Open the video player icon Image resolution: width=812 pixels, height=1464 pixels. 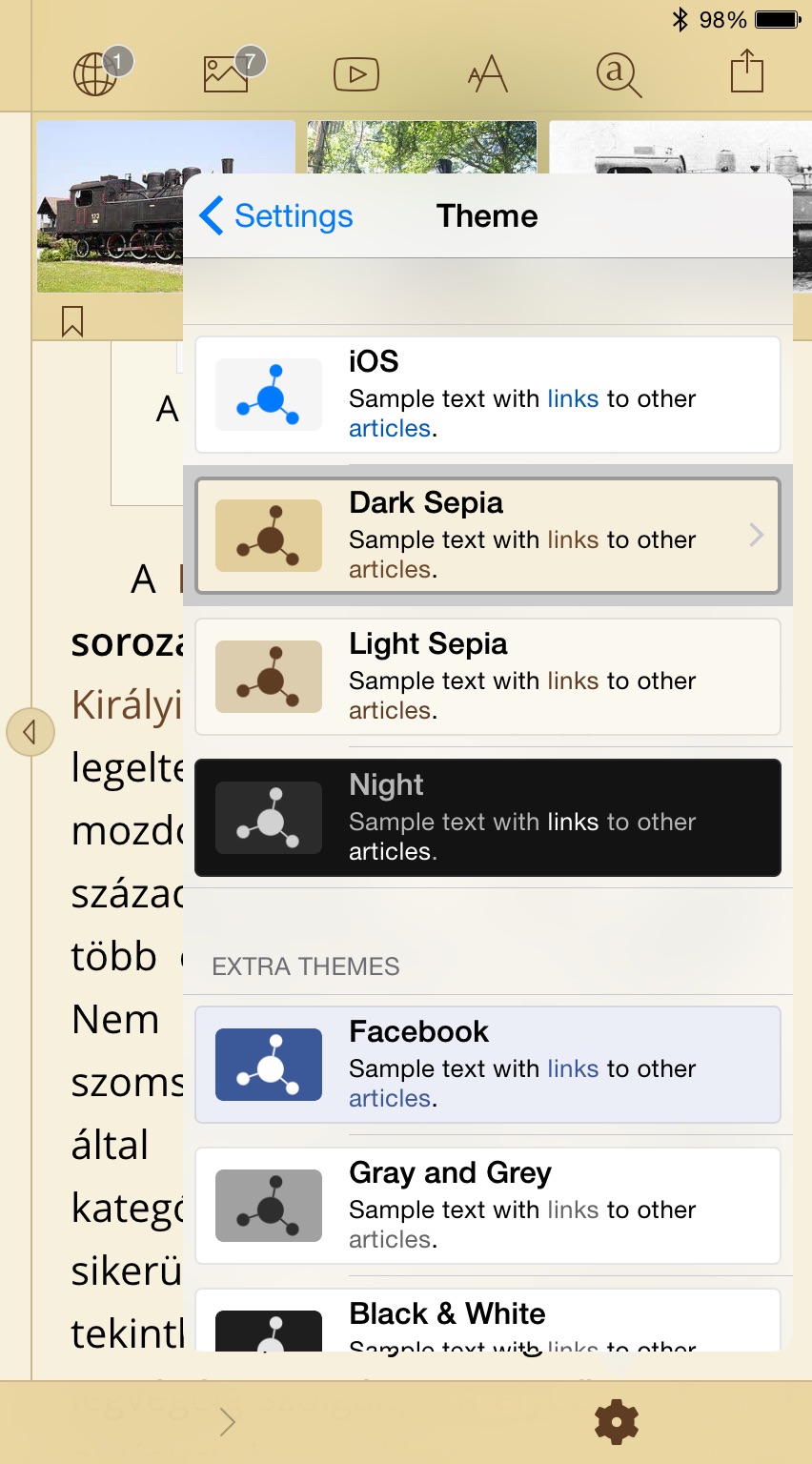[356, 72]
